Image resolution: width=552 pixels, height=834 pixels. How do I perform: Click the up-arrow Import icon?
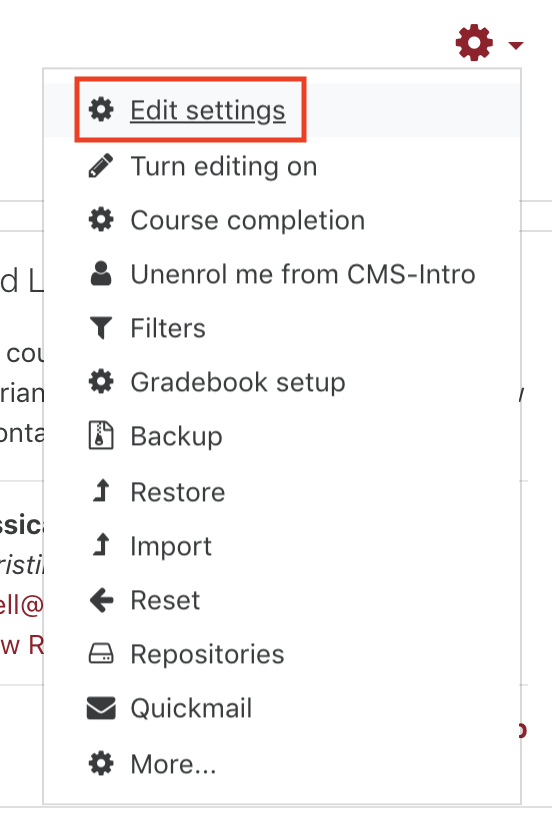click(101, 545)
